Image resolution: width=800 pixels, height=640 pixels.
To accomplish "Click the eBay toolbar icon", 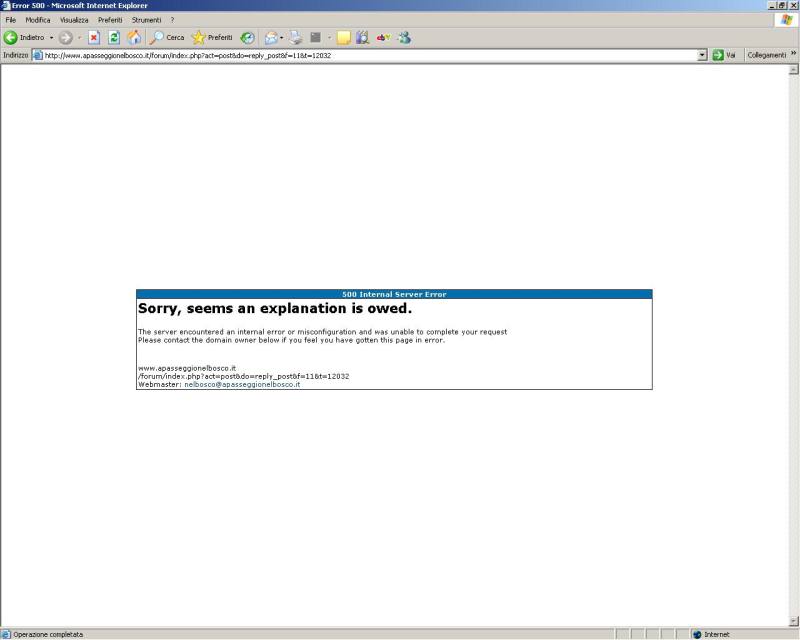I will pyautogui.click(x=383, y=37).
